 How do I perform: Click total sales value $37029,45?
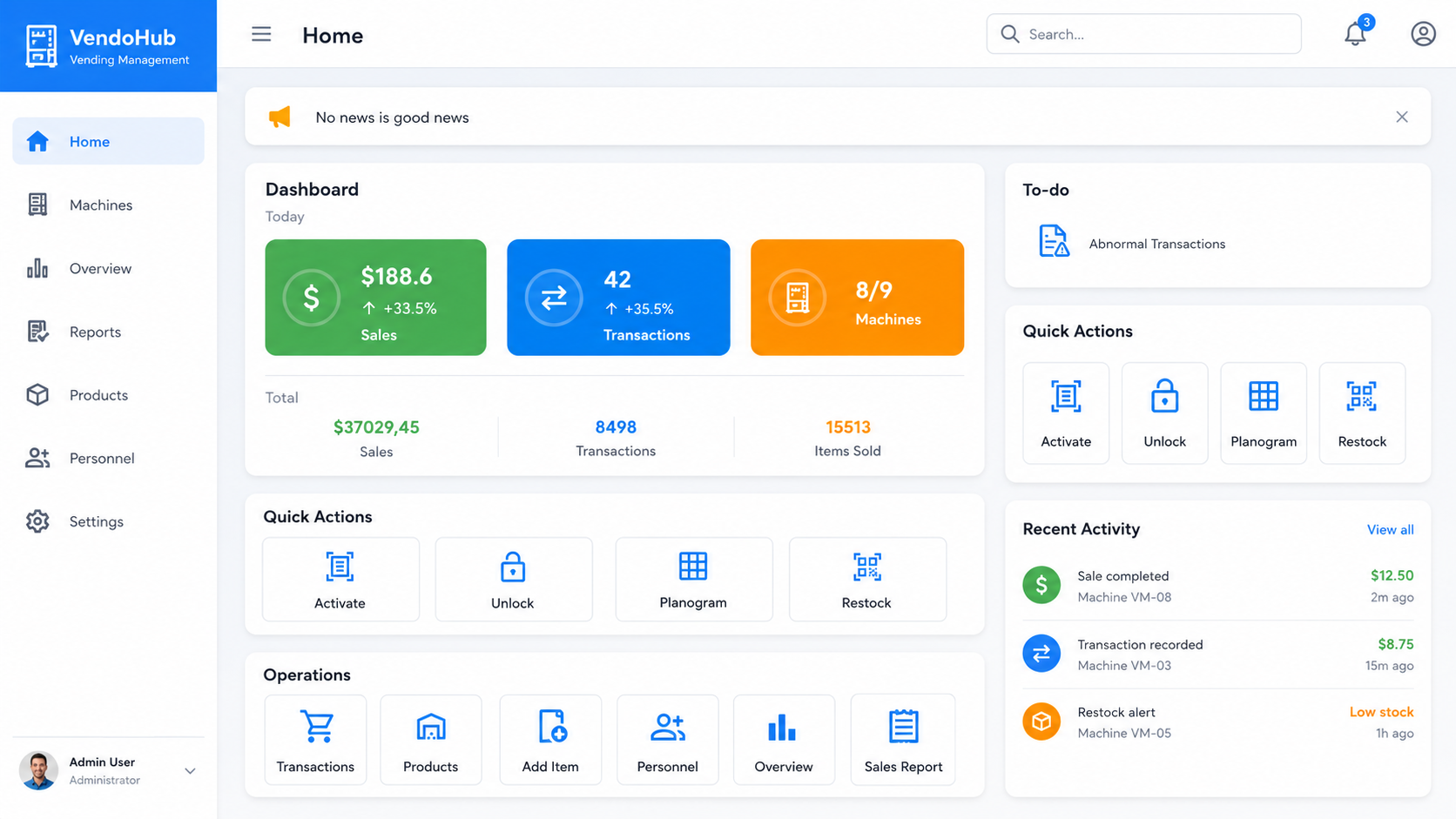click(x=376, y=427)
